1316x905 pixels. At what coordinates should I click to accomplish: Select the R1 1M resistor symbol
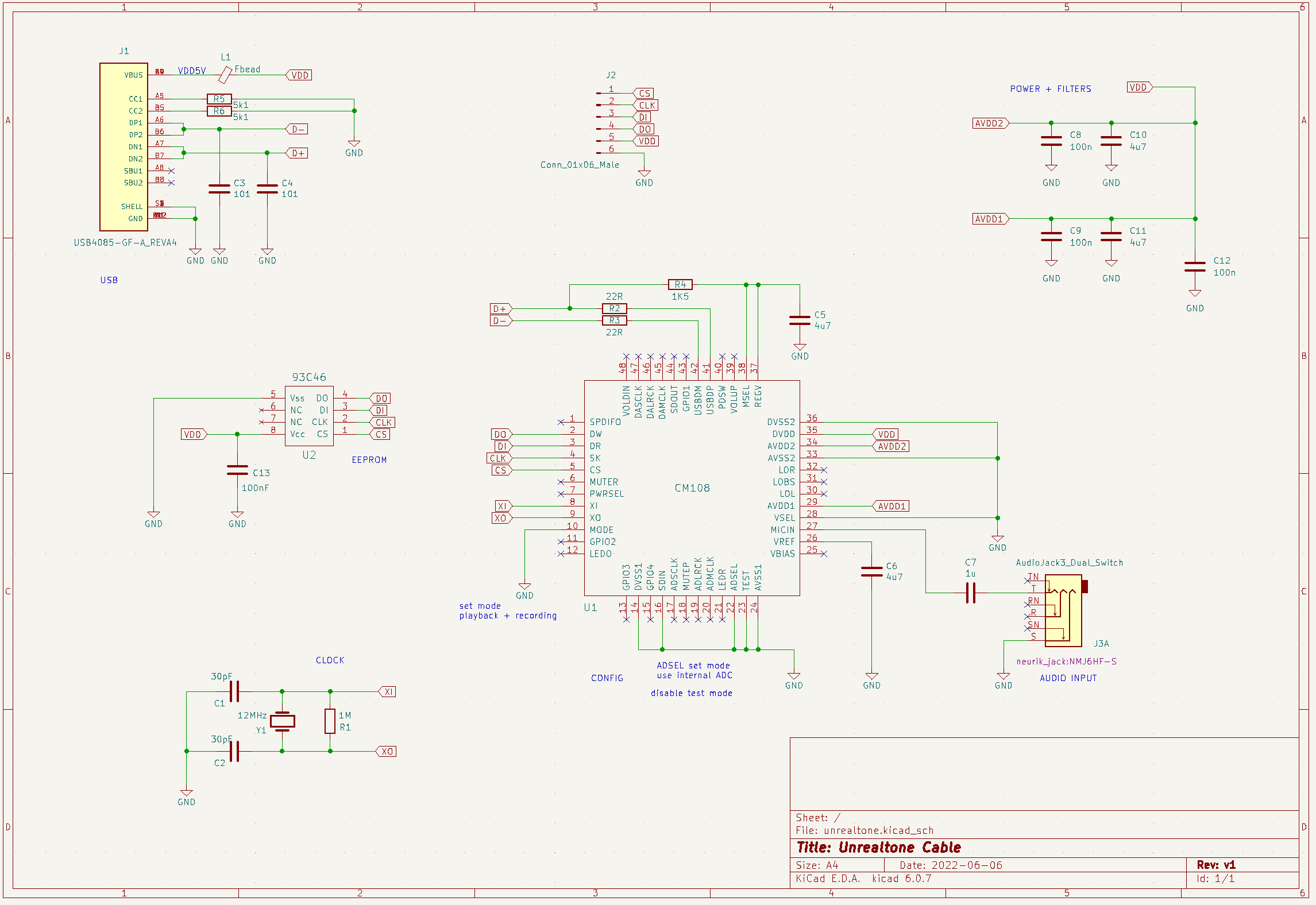[330, 721]
